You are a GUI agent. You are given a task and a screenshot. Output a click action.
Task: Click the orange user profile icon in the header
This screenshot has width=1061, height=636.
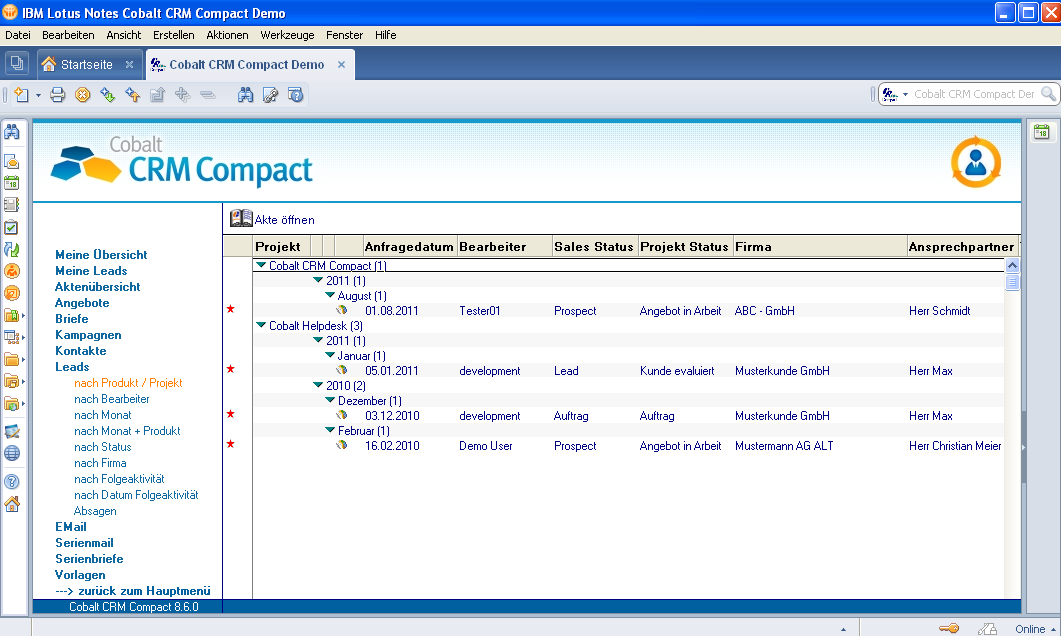tap(975, 162)
